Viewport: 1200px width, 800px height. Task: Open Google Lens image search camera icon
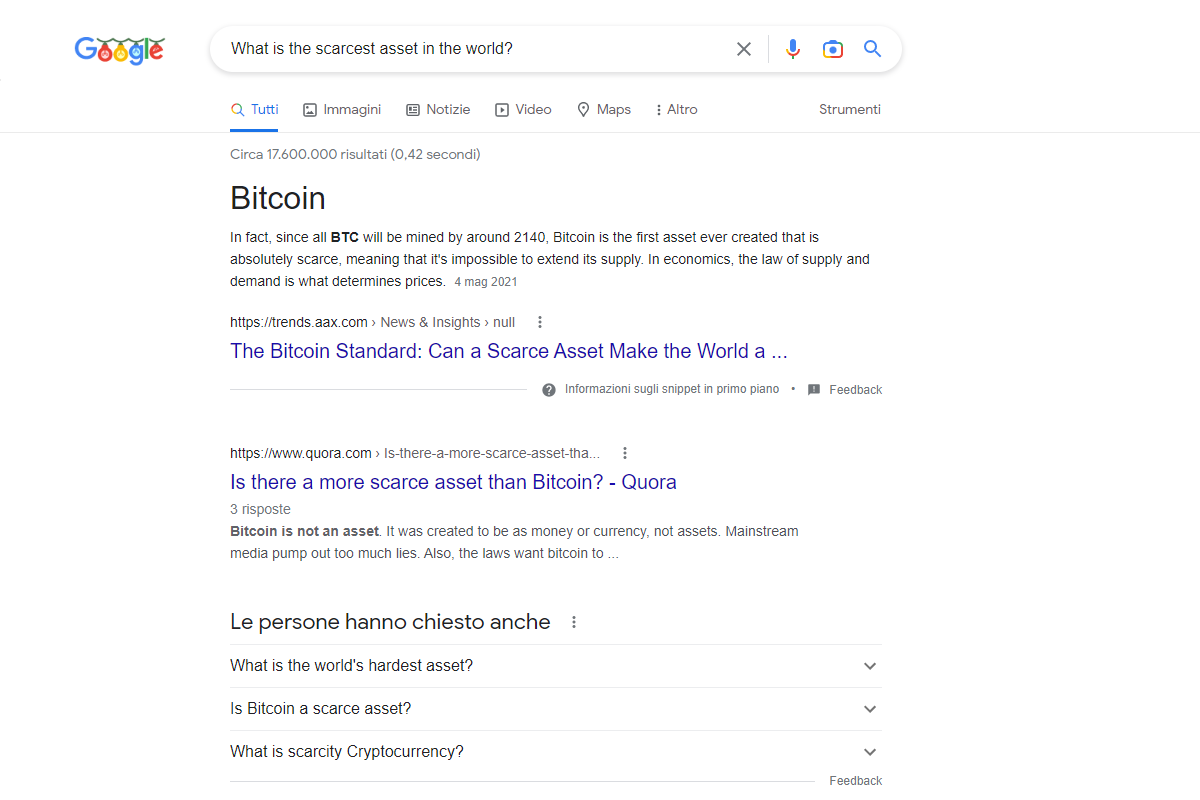pyautogui.click(x=833, y=48)
